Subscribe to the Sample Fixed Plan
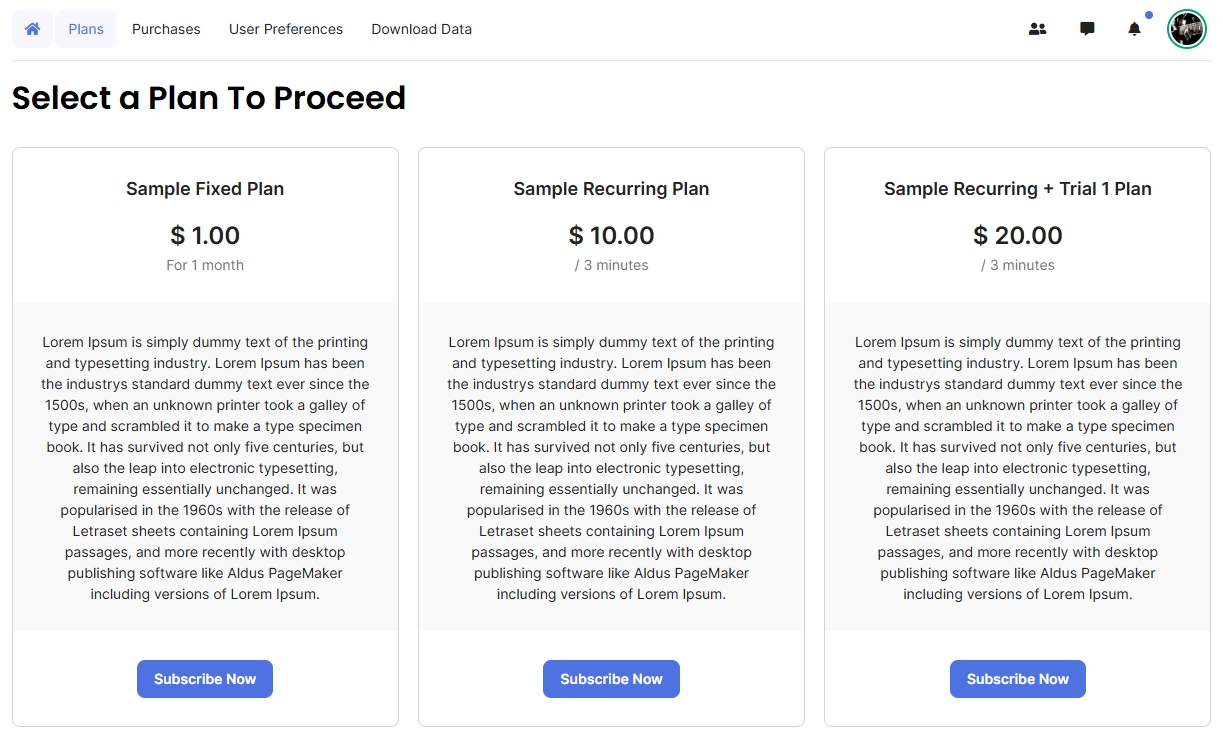This screenshot has width=1223, height=740. (205, 679)
